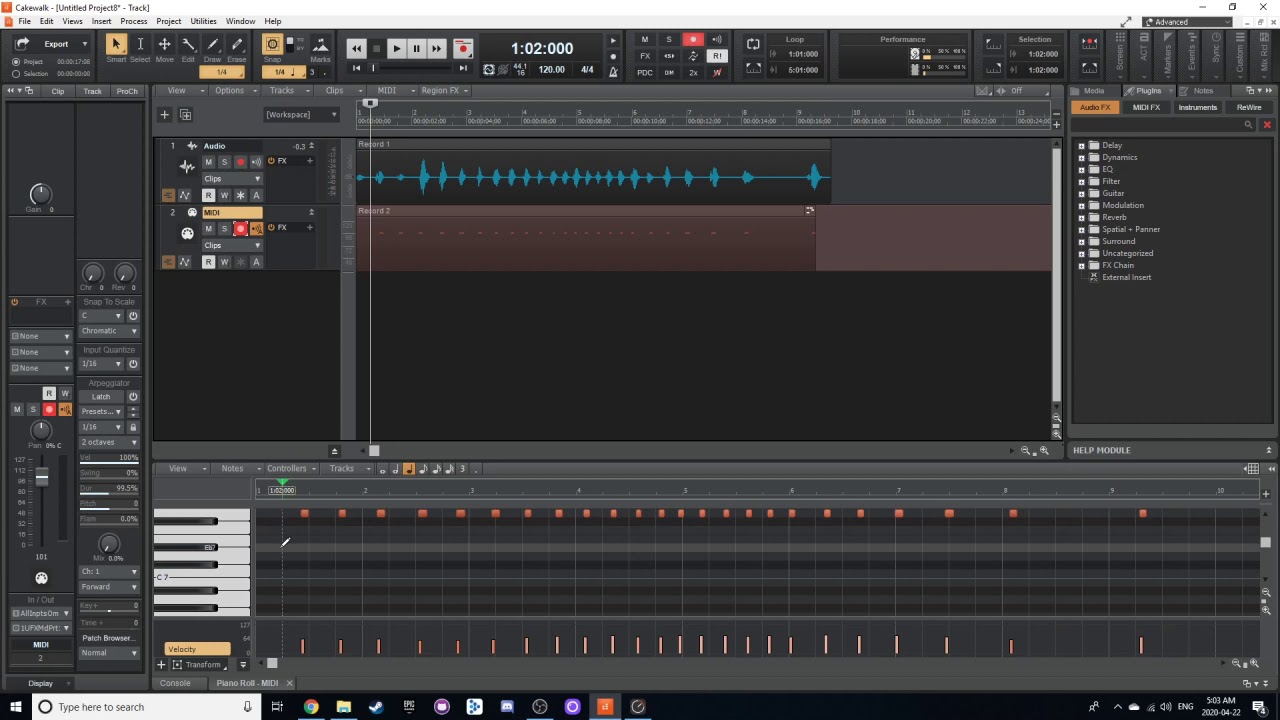1280x720 pixels.
Task: Click the ProCh inspector button
Action: coord(127,91)
